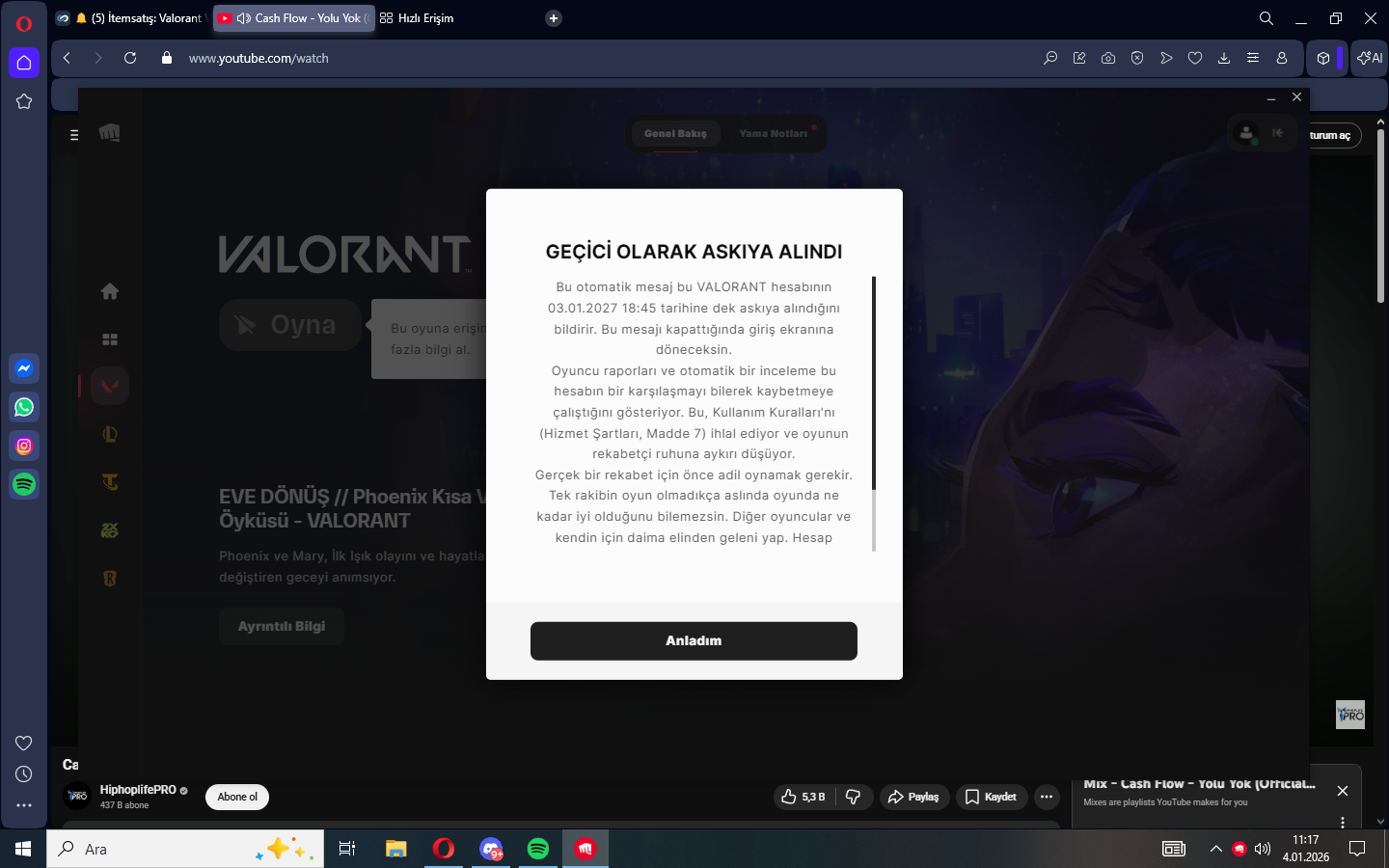Click the Paylaş share button
1389x868 pixels.
coord(913,797)
